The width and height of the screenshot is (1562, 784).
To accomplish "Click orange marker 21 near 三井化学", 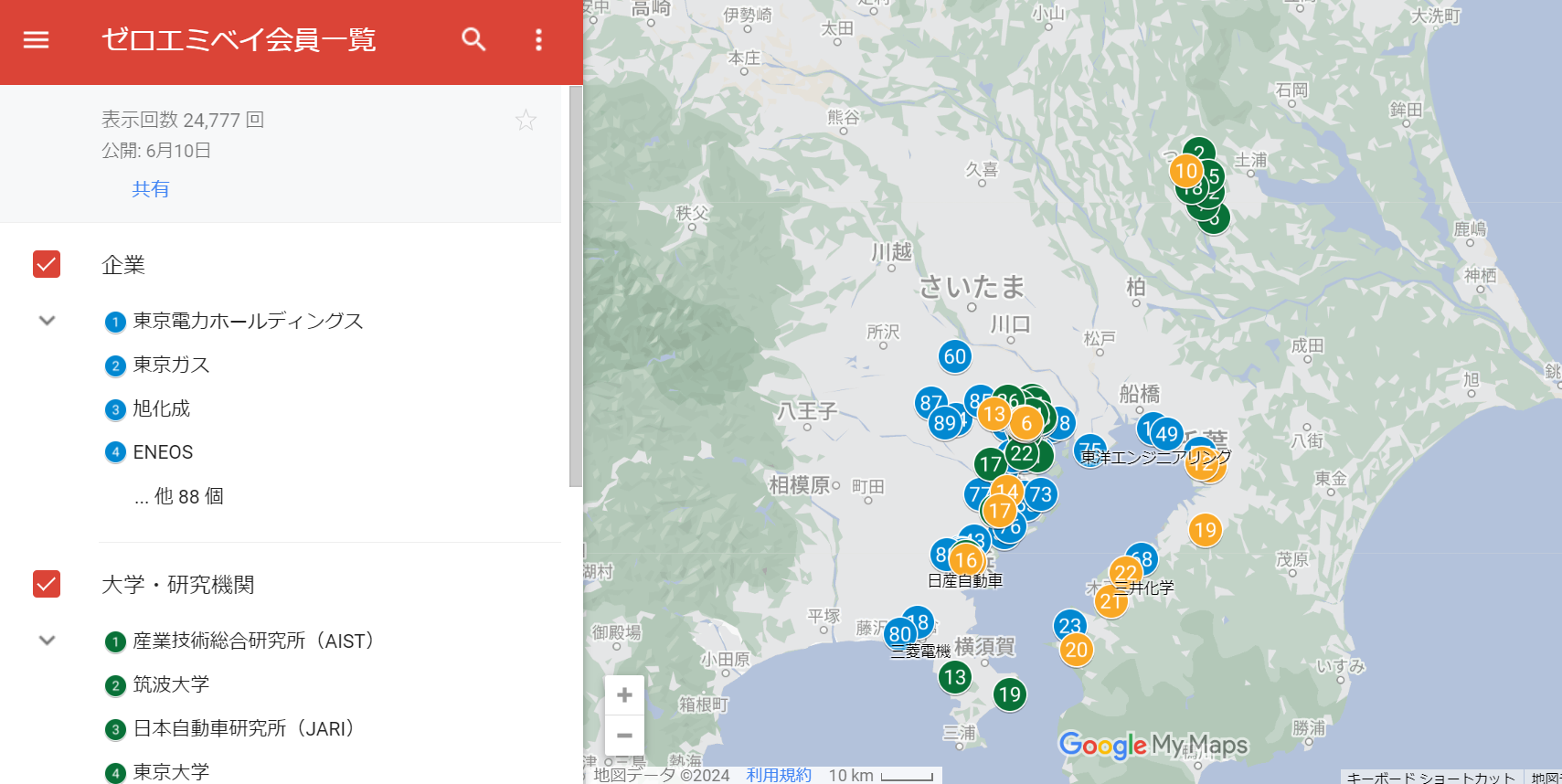I will (x=1110, y=601).
